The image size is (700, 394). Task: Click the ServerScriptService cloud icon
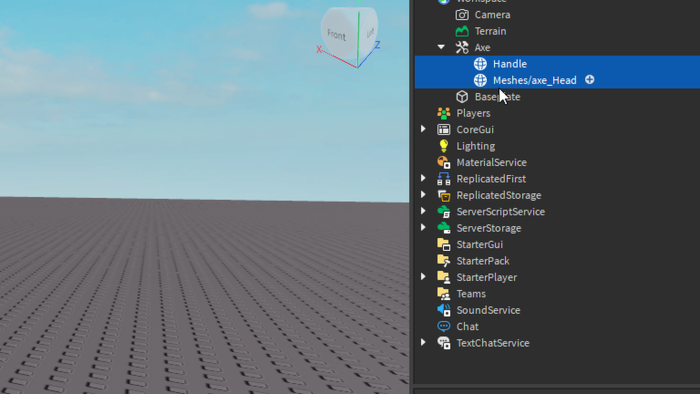443,212
